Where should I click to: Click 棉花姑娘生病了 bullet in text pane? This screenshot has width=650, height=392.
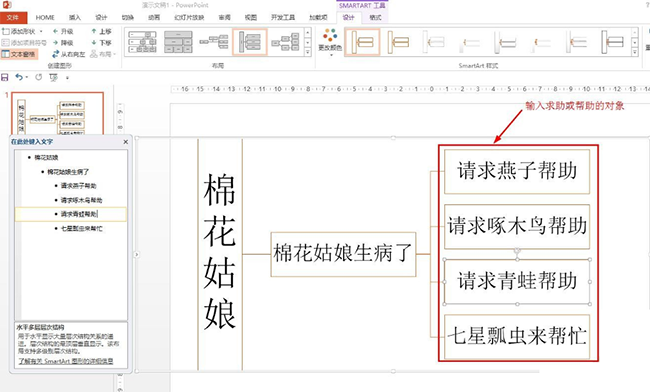[x=68, y=172]
